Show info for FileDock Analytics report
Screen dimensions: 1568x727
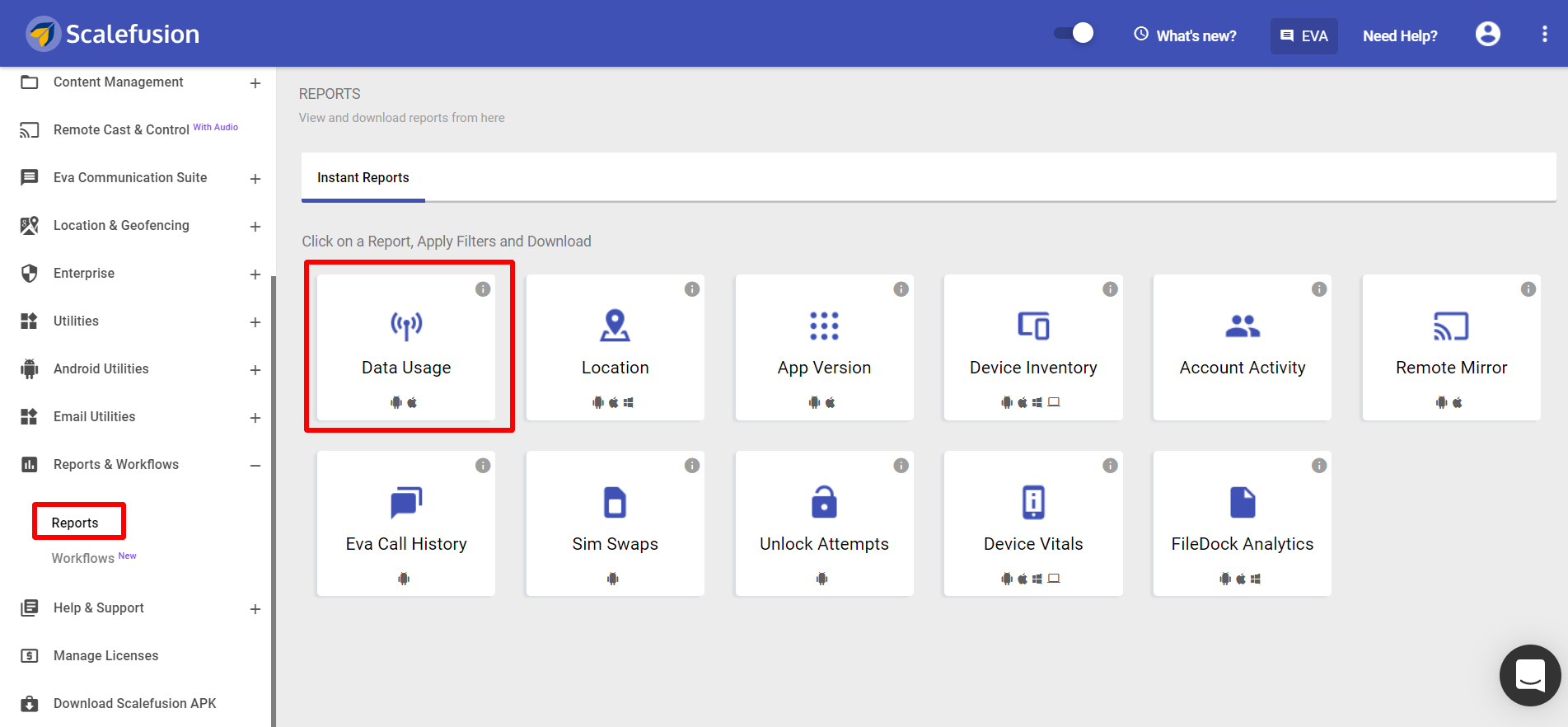pos(1319,466)
